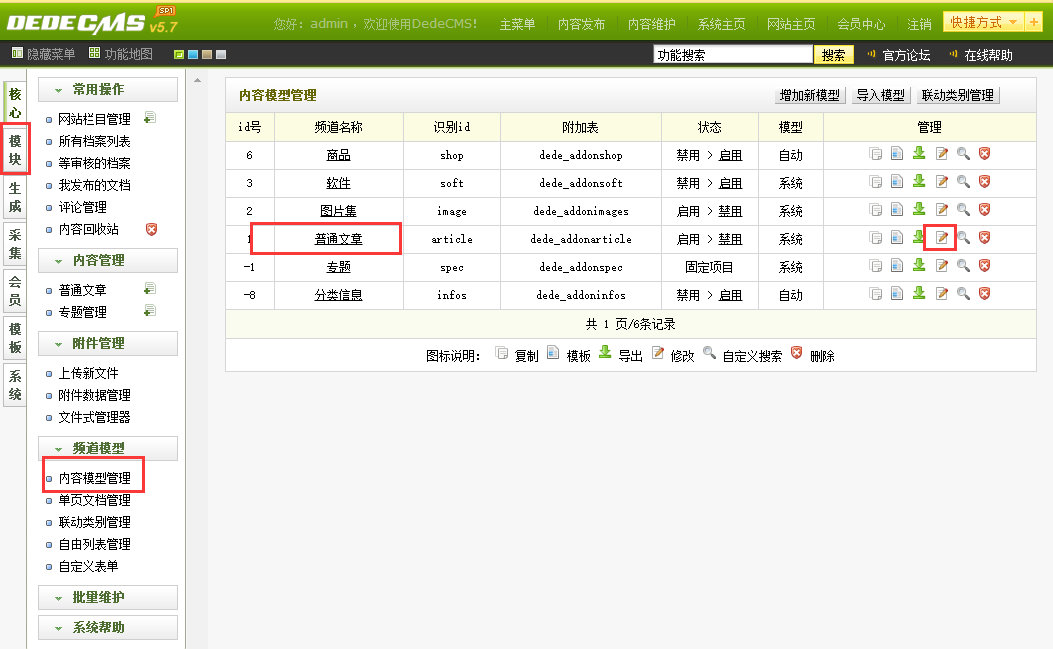This screenshot has height=649, width=1053.
Task: Click inside the 功能搜索 input field
Action: click(x=733, y=54)
